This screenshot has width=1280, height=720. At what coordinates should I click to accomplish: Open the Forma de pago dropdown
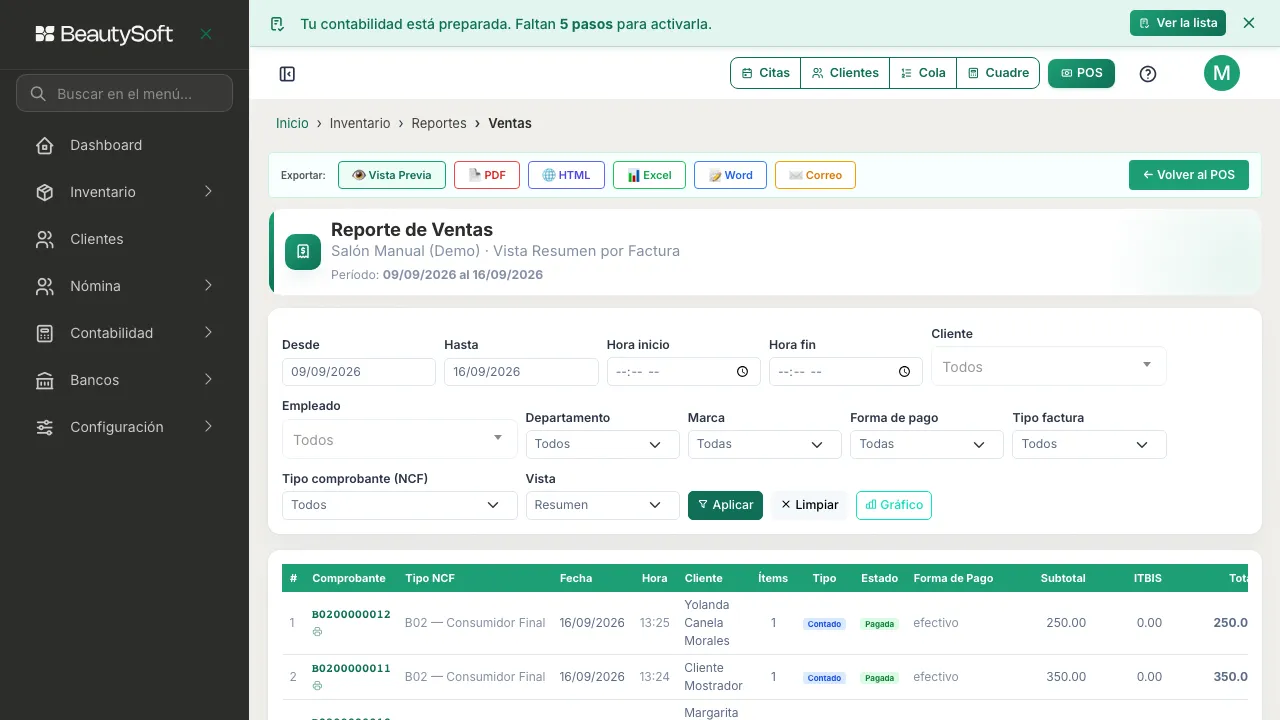pyautogui.click(x=926, y=444)
